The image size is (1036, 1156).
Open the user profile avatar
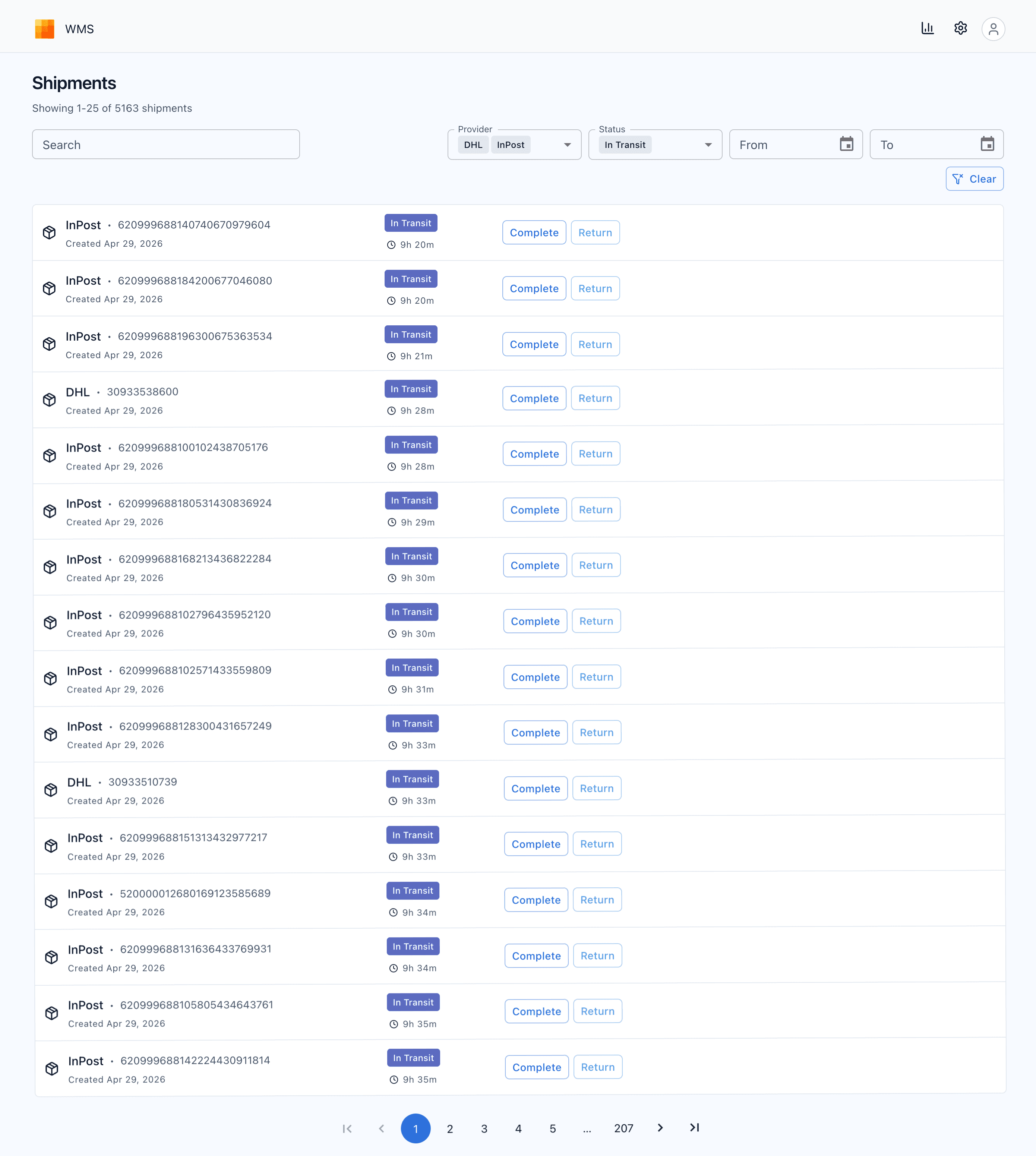click(x=993, y=29)
